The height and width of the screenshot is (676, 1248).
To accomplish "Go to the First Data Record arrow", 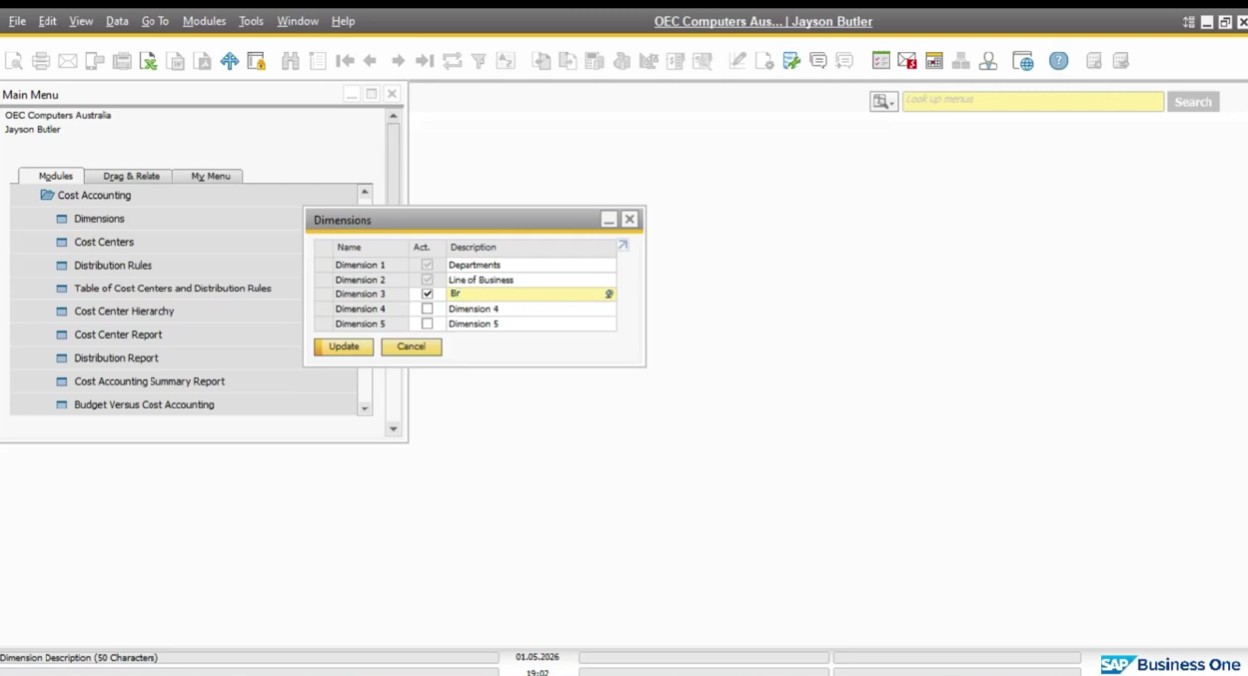I will pyautogui.click(x=345, y=61).
